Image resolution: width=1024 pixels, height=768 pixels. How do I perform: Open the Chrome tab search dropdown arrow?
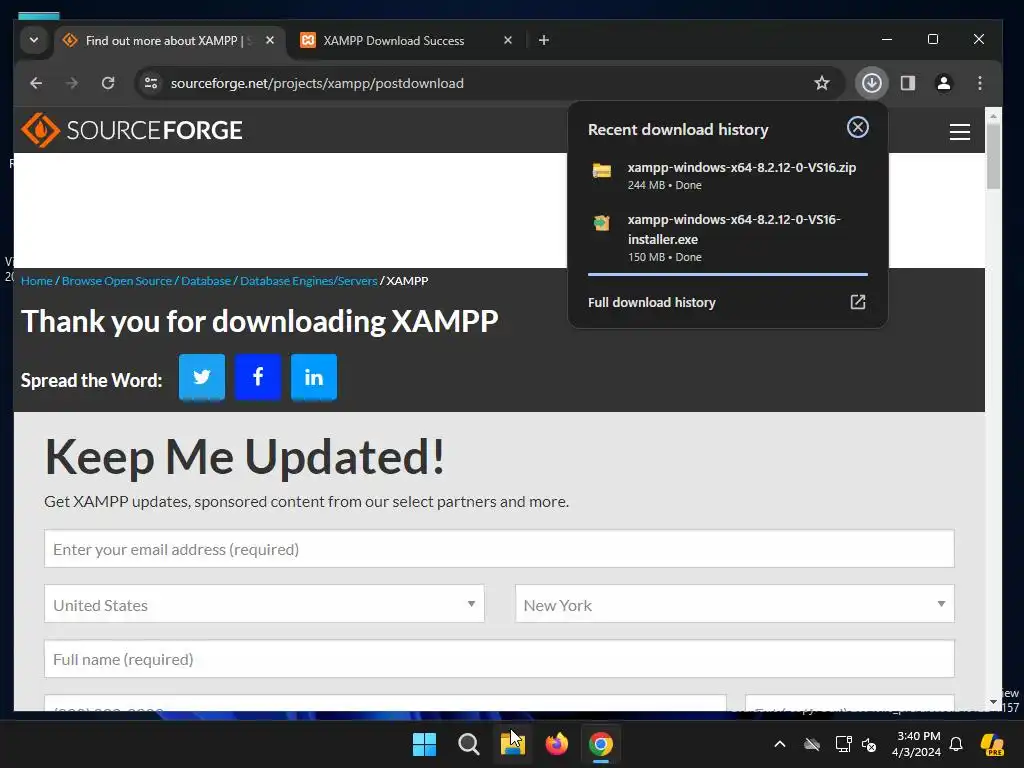(x=34, y=40)
